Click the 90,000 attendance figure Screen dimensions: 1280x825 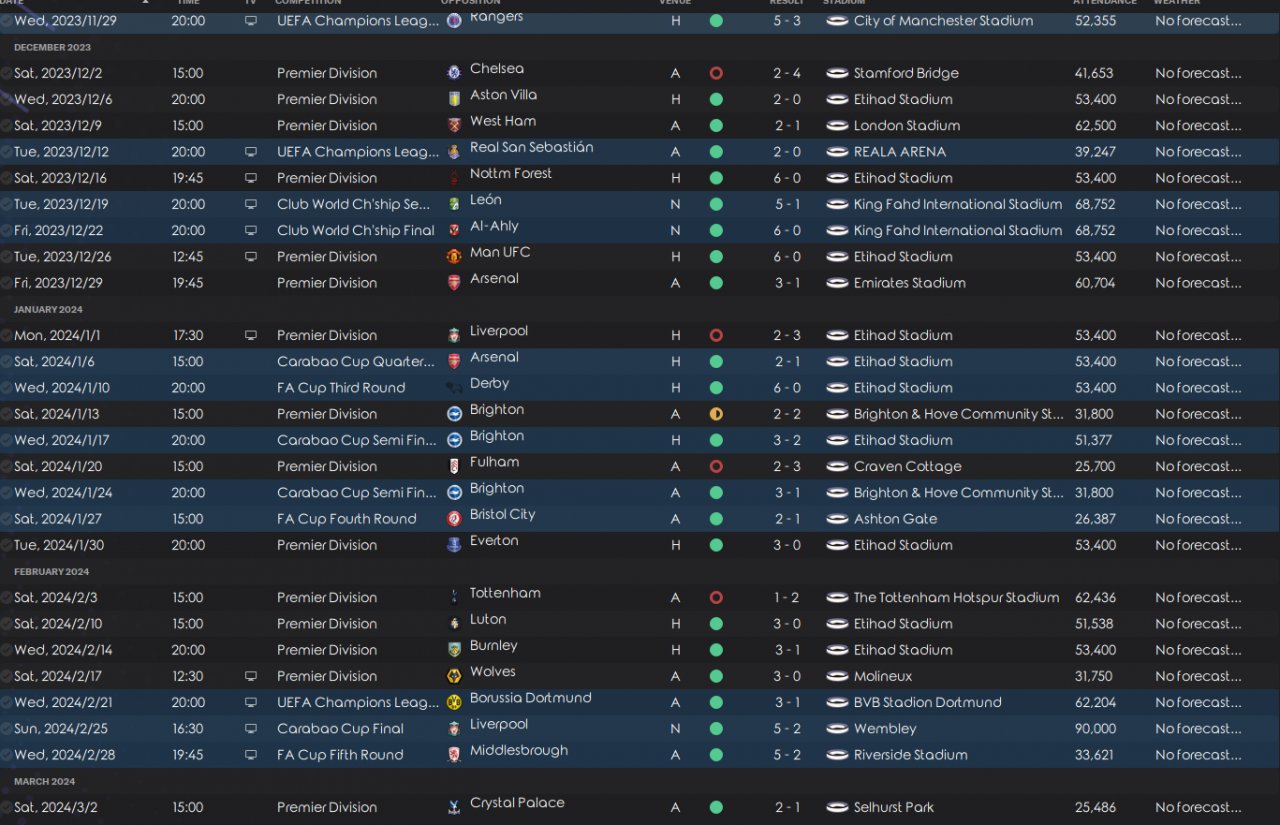point(1095,728)
